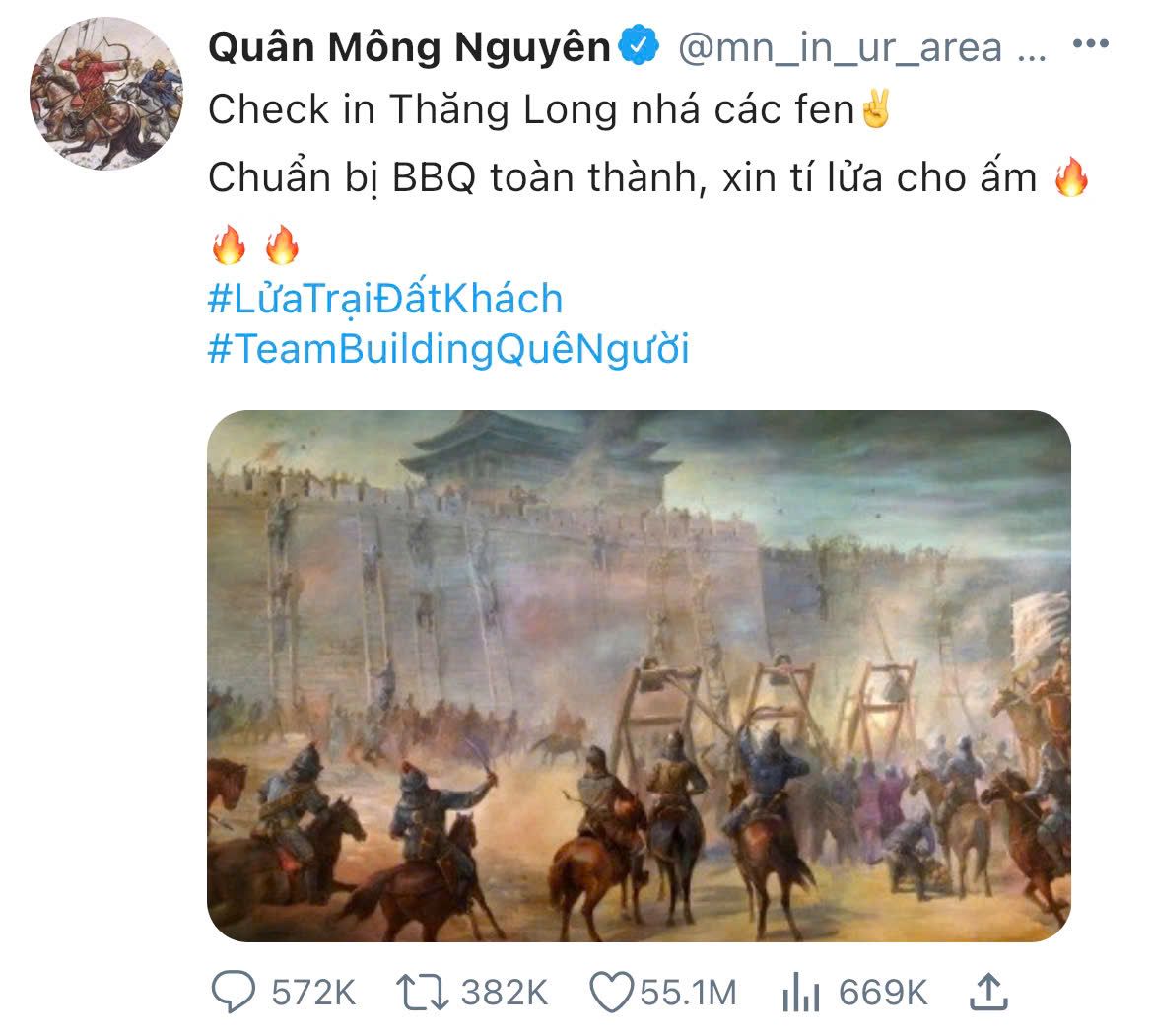The width and height of the screenshot is (1153, 1036).
Task: Click the fire emoji after 'cho ấm'
Action: pyautogui.click(x=1070, y=176)
